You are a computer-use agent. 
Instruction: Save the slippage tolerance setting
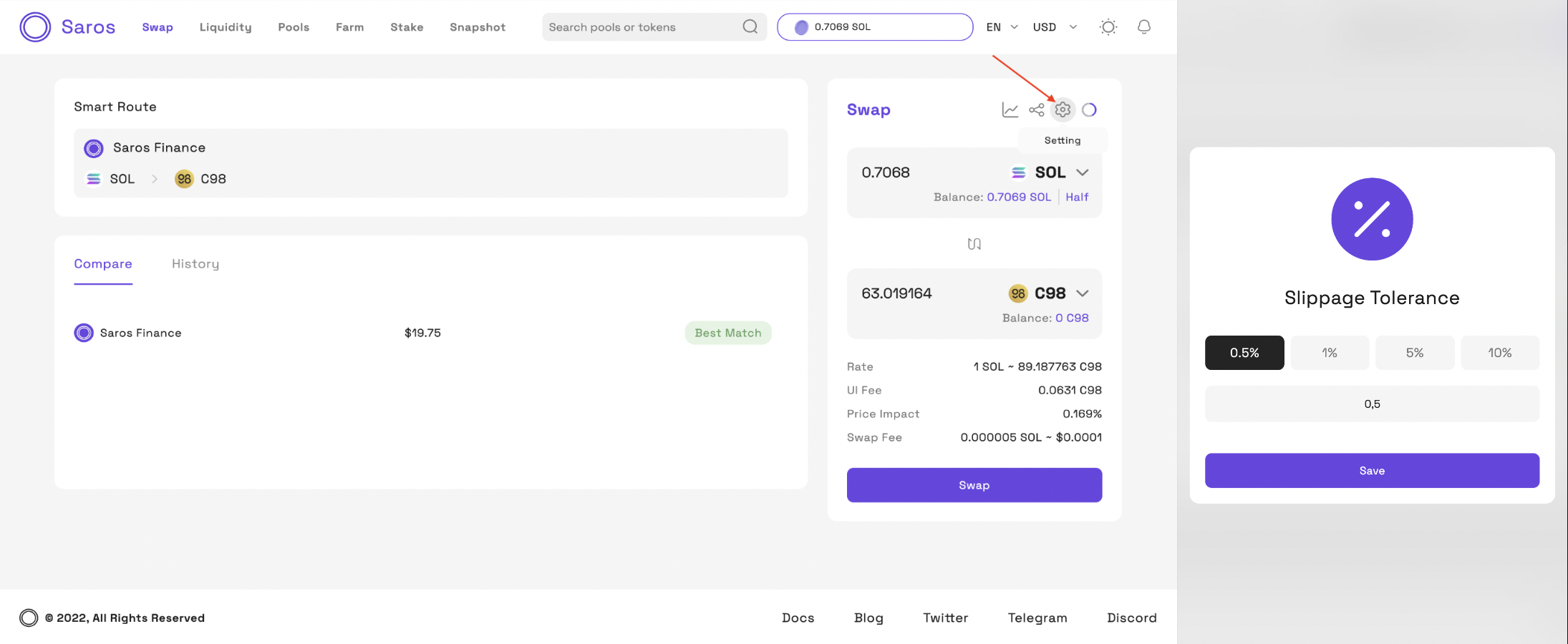(x=1372, y=471)
